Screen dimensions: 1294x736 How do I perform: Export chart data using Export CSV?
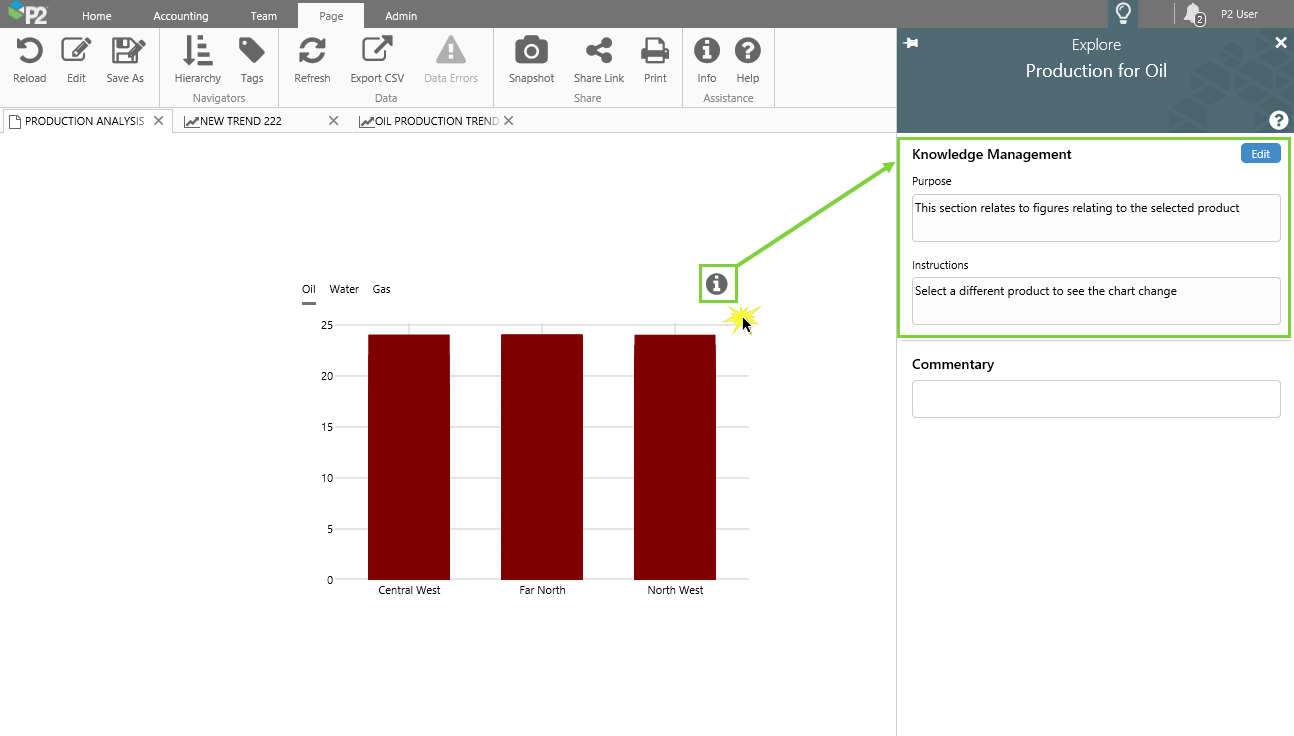[377, 52]
